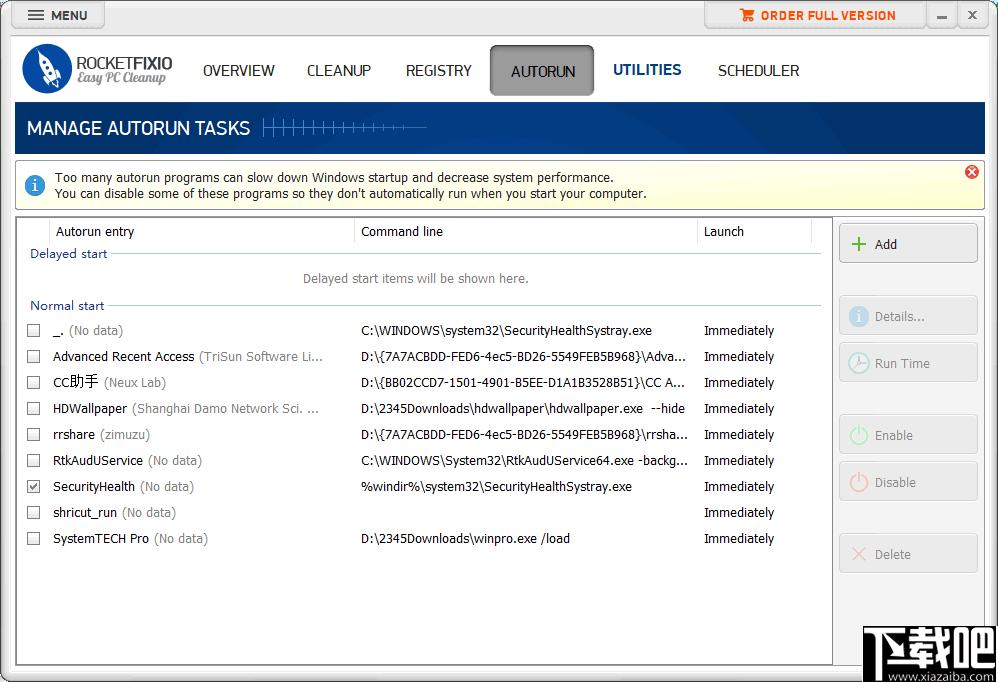The width and height of the screenshot is (998, 682).
Task: Select the AUTORUN tab
Action: [542, 71]
